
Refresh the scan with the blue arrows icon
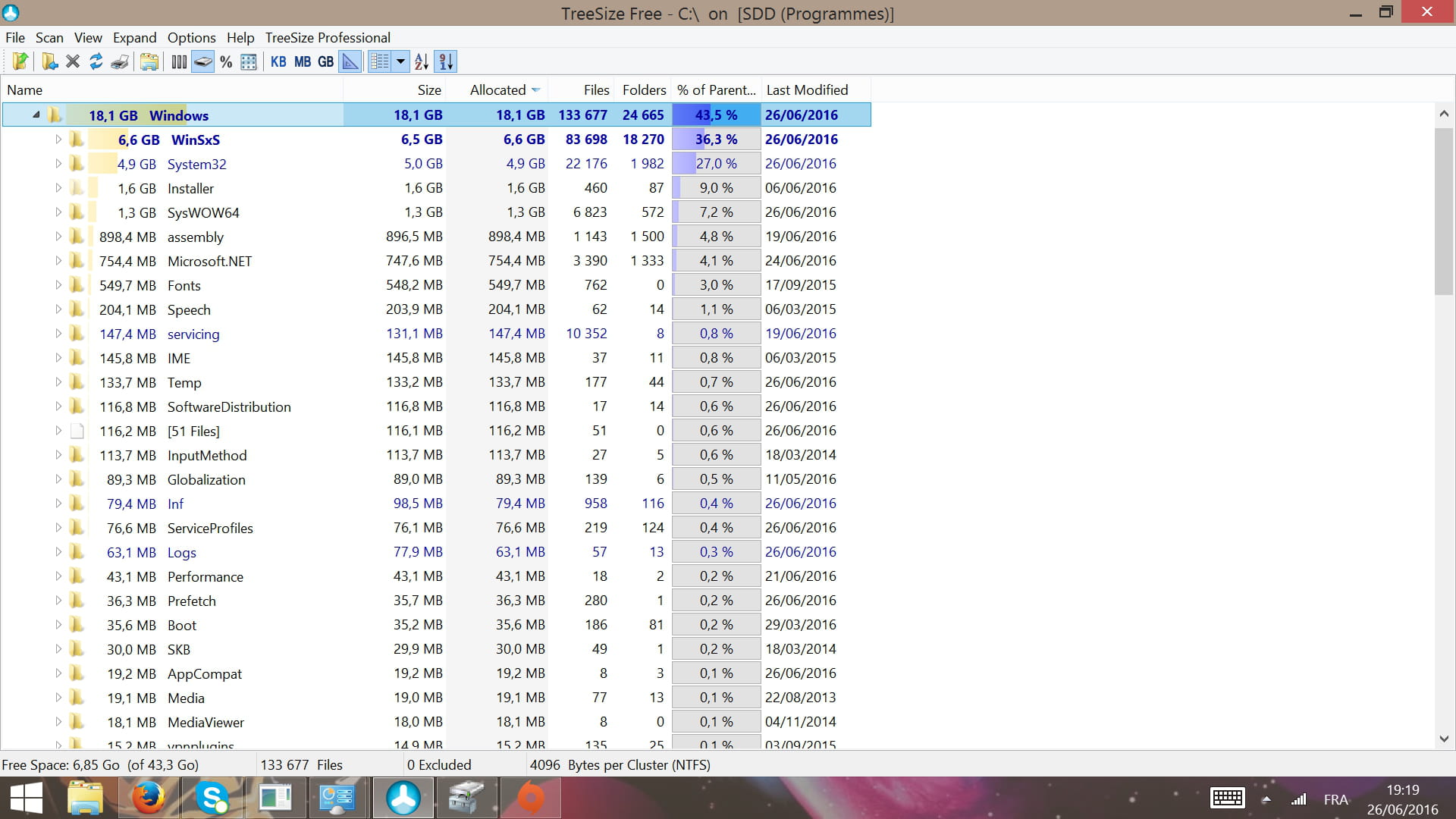pyautogui.click(x=96, y=61)
